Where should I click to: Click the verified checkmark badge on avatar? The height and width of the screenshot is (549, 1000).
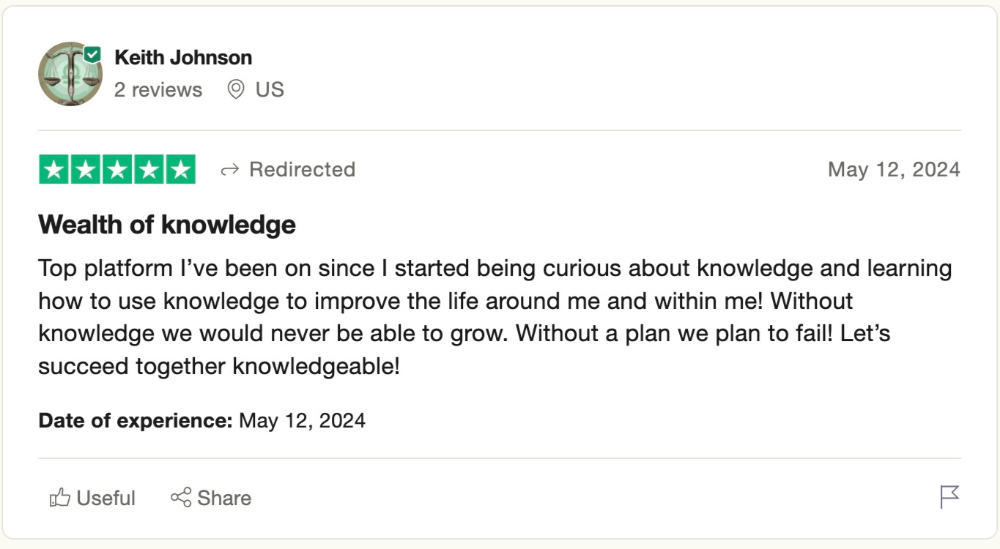point(93,54)
